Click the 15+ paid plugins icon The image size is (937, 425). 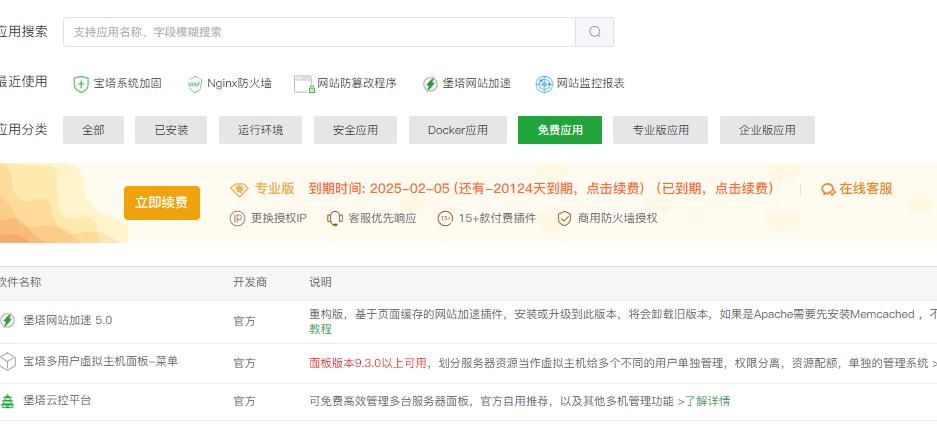(445, 218)
